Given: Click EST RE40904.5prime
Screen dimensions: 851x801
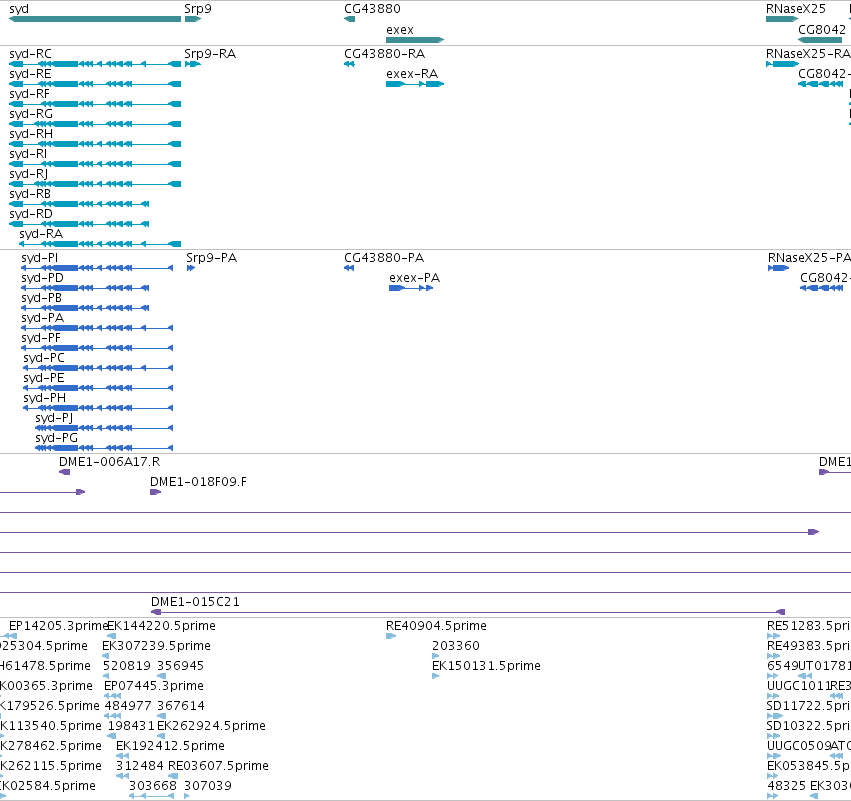Looking at the screenshot, I should [x=436, y=626].
